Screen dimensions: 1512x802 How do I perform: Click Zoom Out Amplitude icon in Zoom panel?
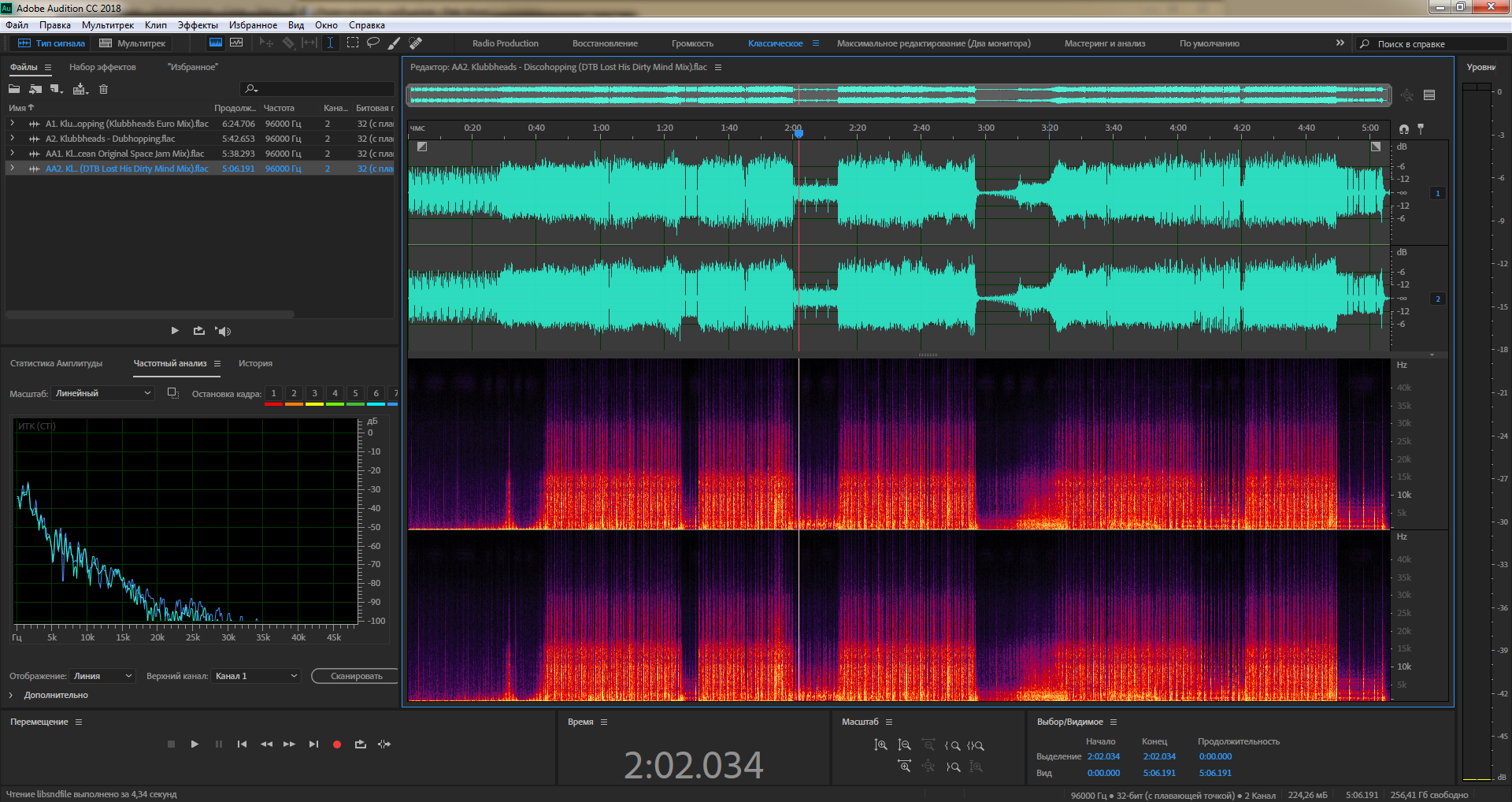click(904, 744)
